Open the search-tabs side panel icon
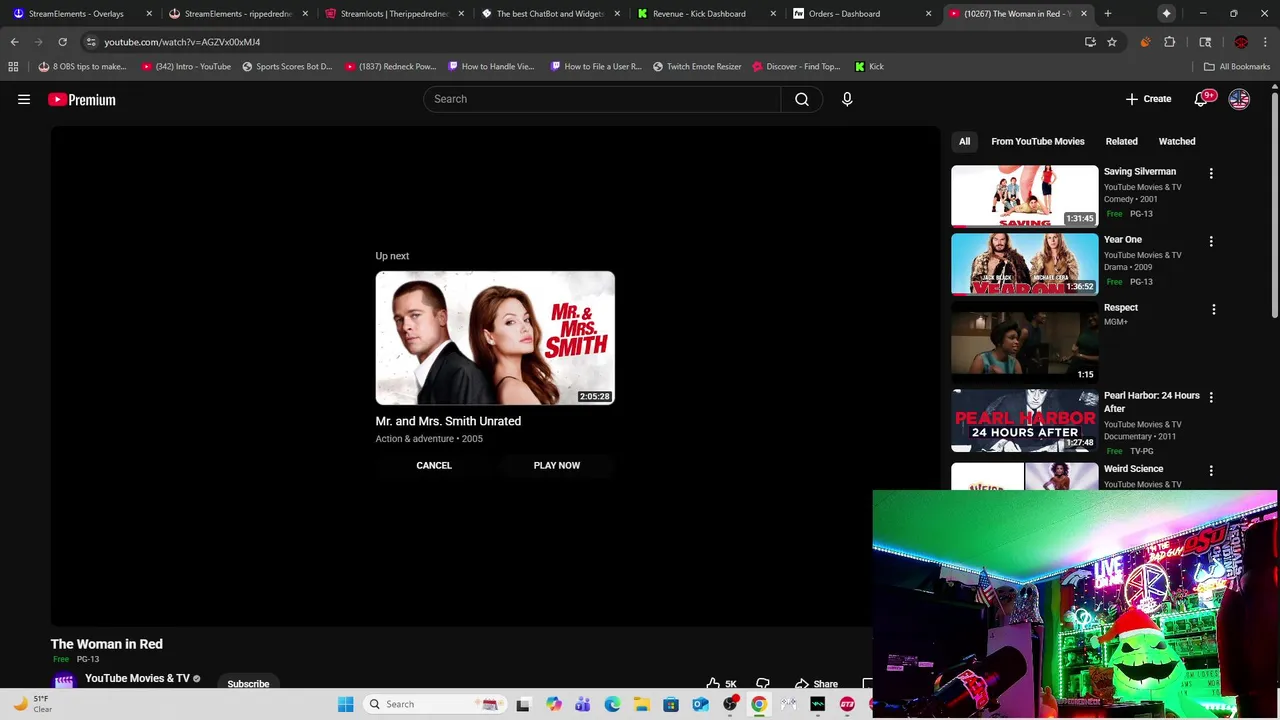This screenshot has width=1280, height=720. coord(1205,42)
